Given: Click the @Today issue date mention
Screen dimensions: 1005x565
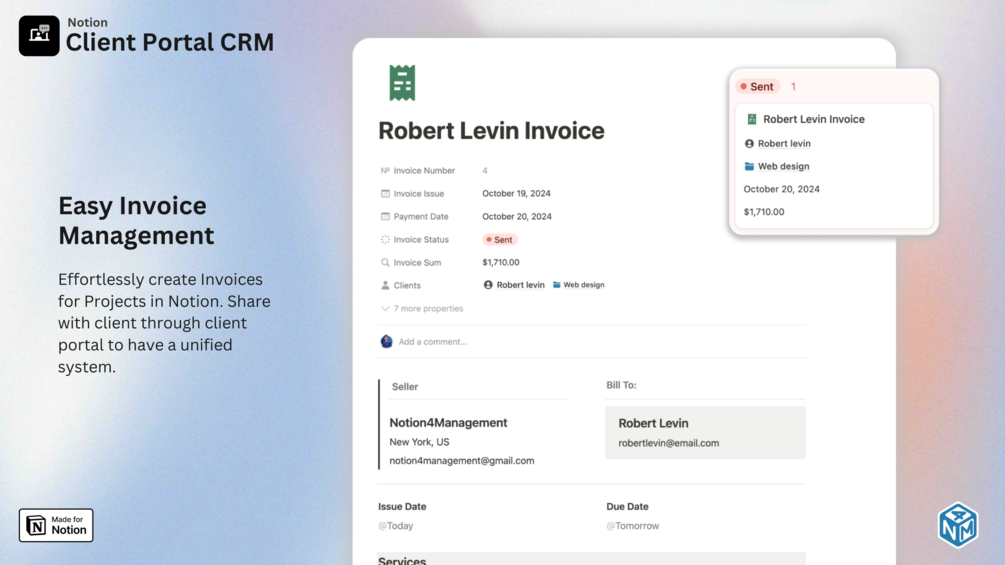Looking at the screenshot, I should pyautogui.click(x=395, y=526).
